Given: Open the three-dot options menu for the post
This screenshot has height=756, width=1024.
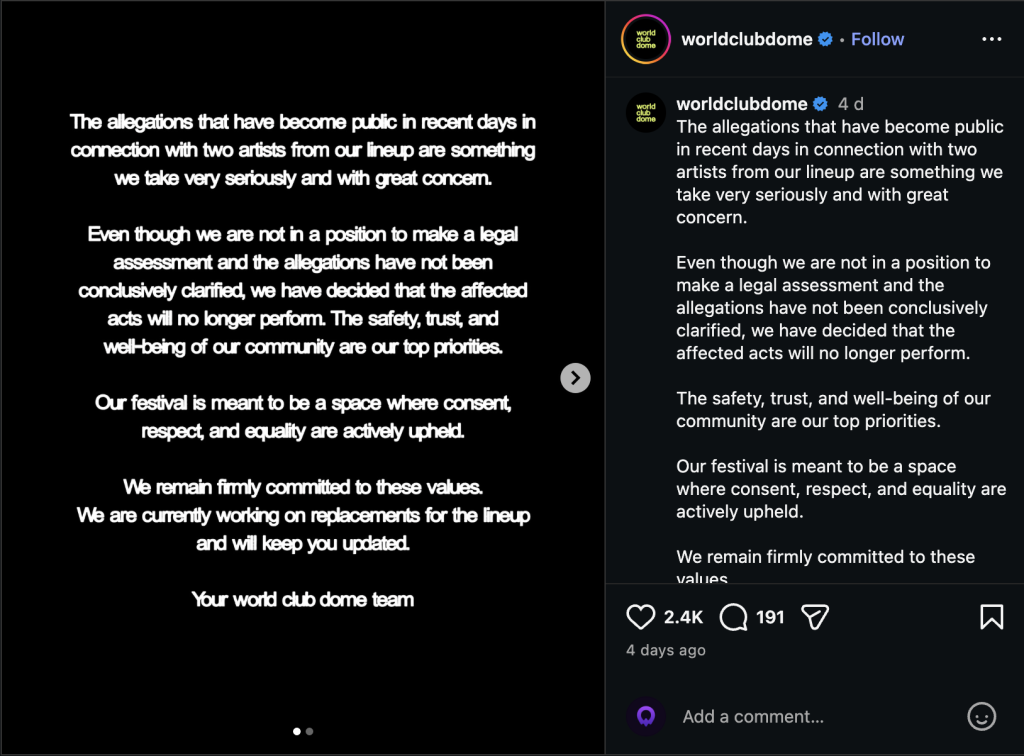Looking at the screenshot, I should (991, 39).
